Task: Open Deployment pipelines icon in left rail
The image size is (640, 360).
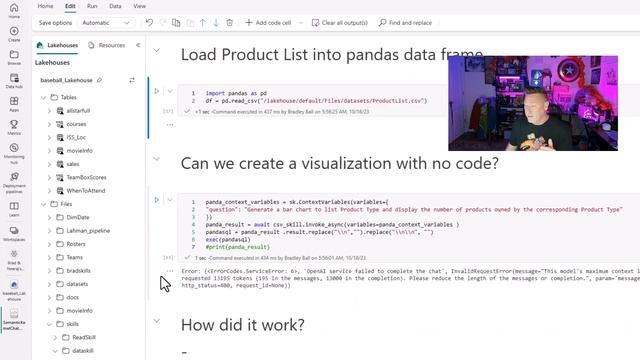Action: click(14, 182)
